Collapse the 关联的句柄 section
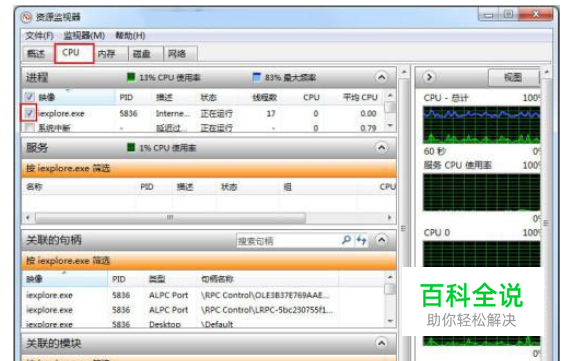The height and width of the screenshot is (361, 569). (x=381, y=240)
